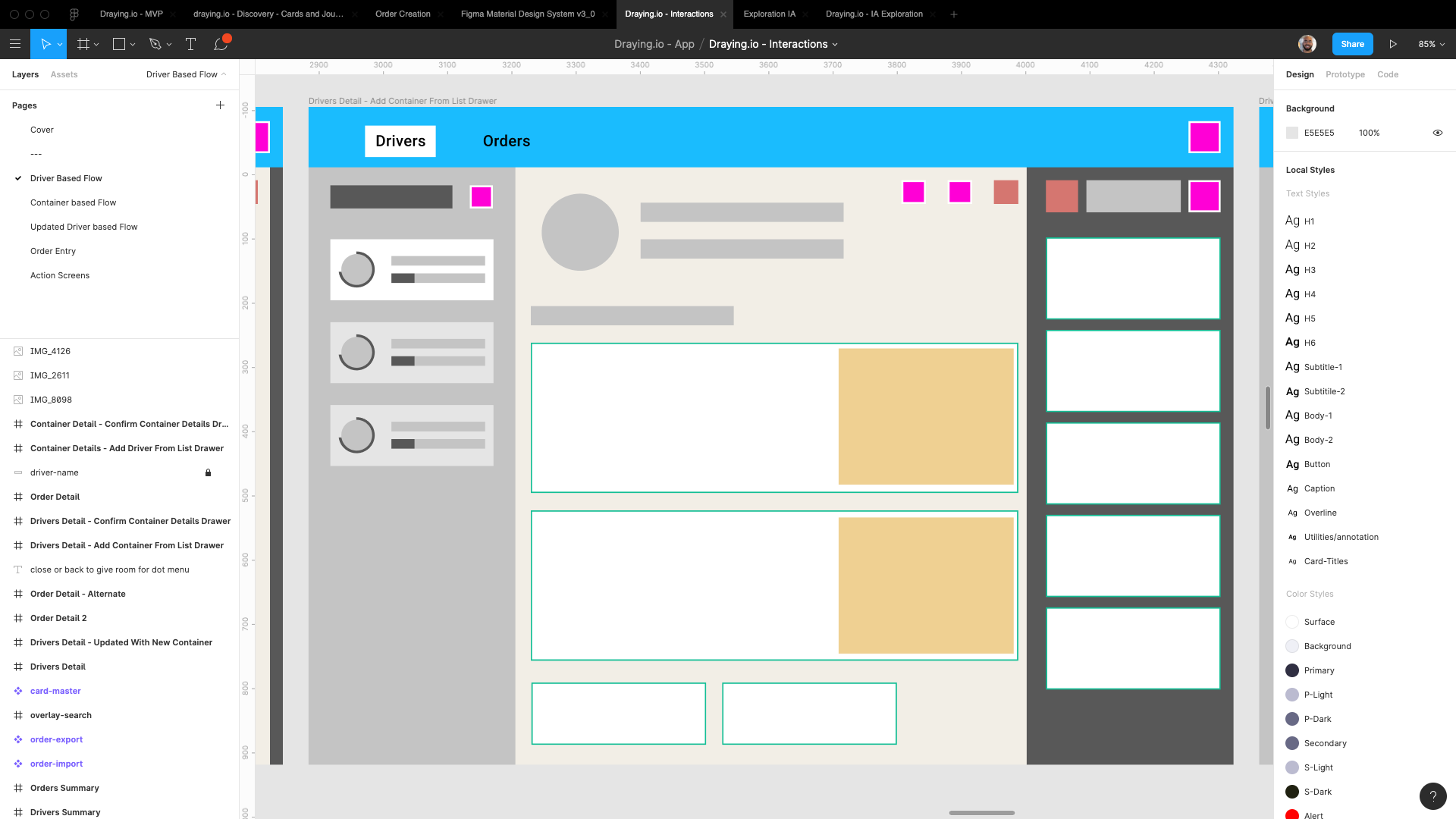Add a new page with plus icon
This screenshot has height=819, width=1456.
[220, 105]
